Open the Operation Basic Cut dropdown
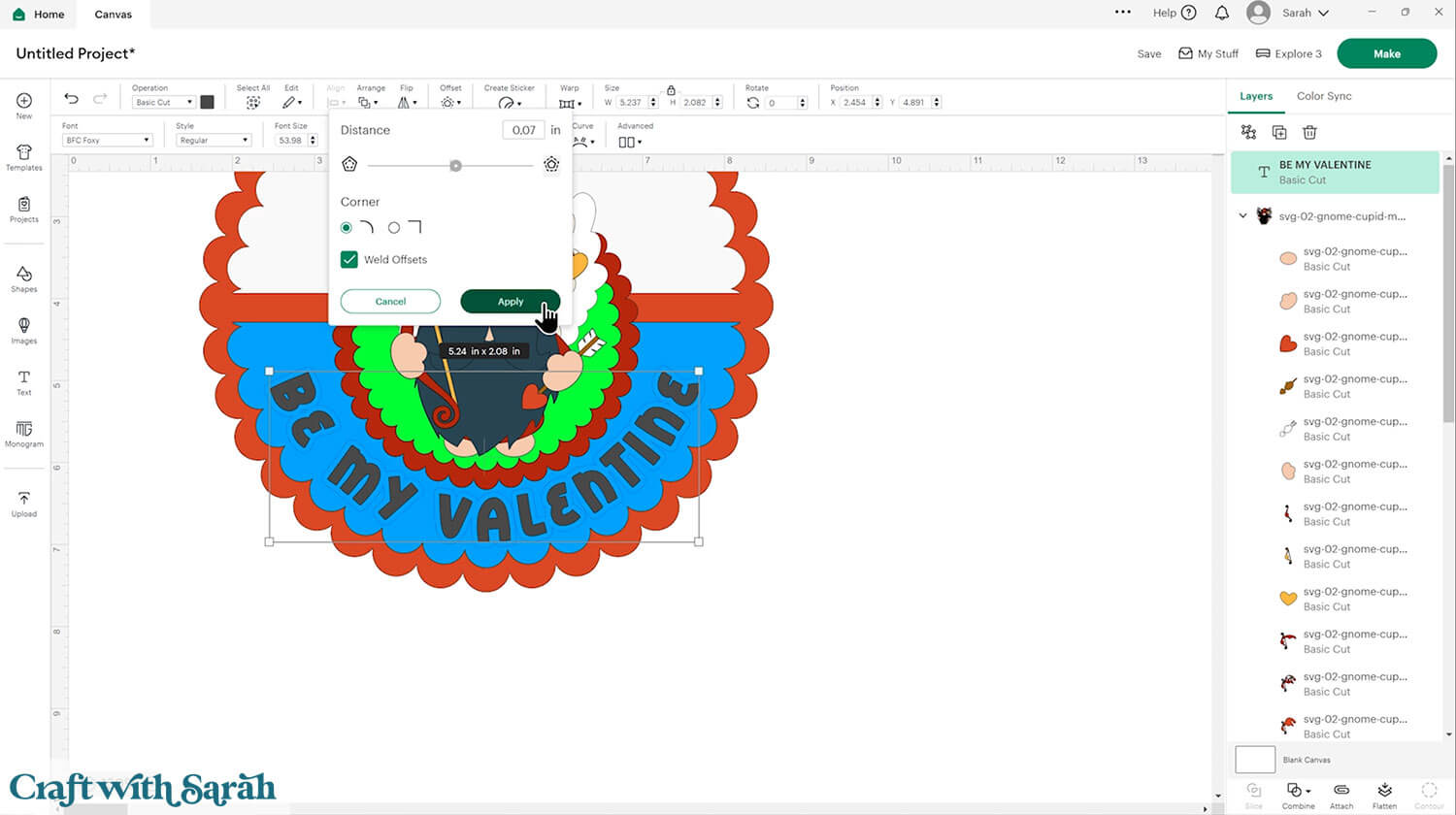Viewport: 1456px width, 815px height. 163,102
